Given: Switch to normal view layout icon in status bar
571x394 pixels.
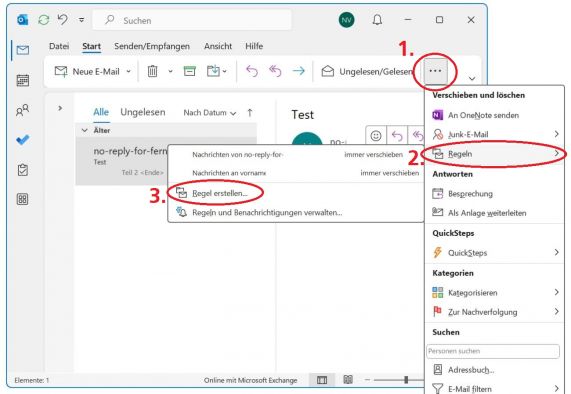Looking at the screenshot, I should [322, 380].
